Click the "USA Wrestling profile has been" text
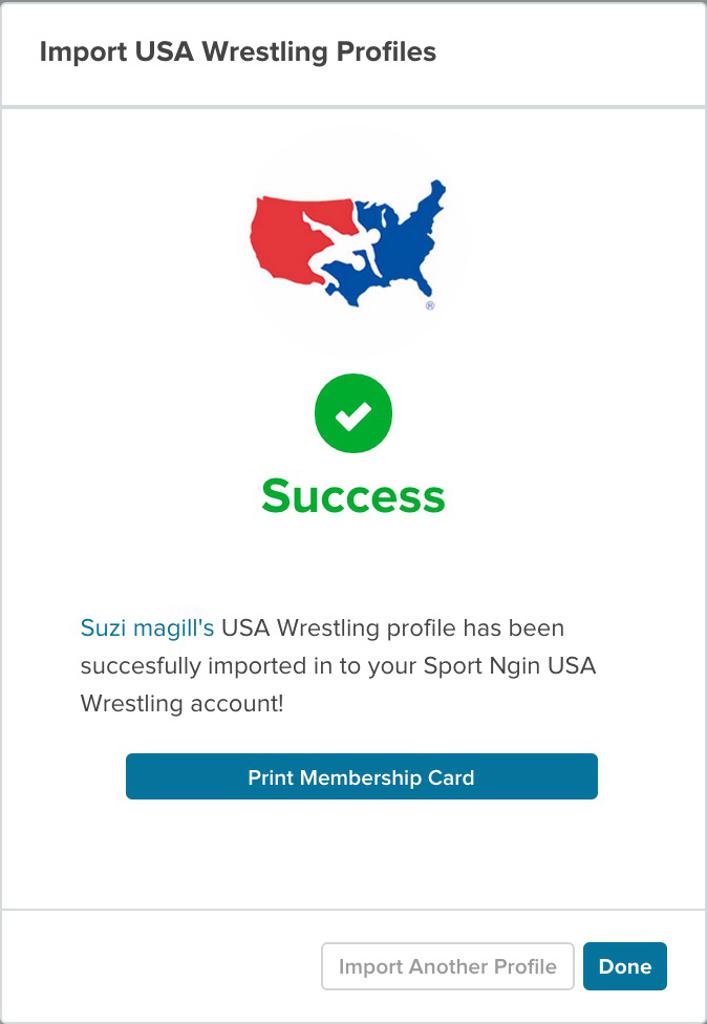707x1024 pixels. coord(393,628)
